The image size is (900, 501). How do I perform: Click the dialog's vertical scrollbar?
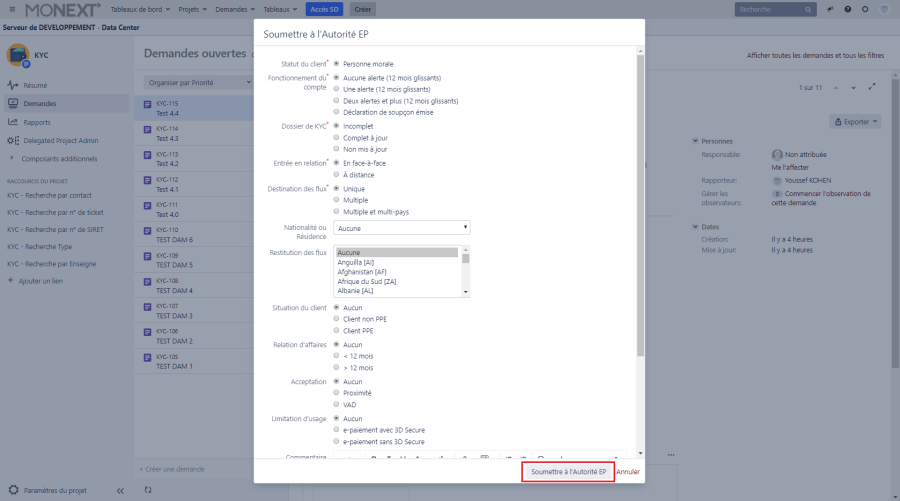click(x=640, y=200)
